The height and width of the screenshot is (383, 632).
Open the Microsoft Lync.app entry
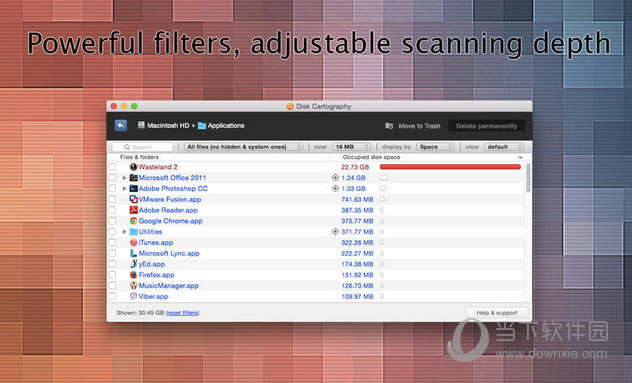coord(169,253)
